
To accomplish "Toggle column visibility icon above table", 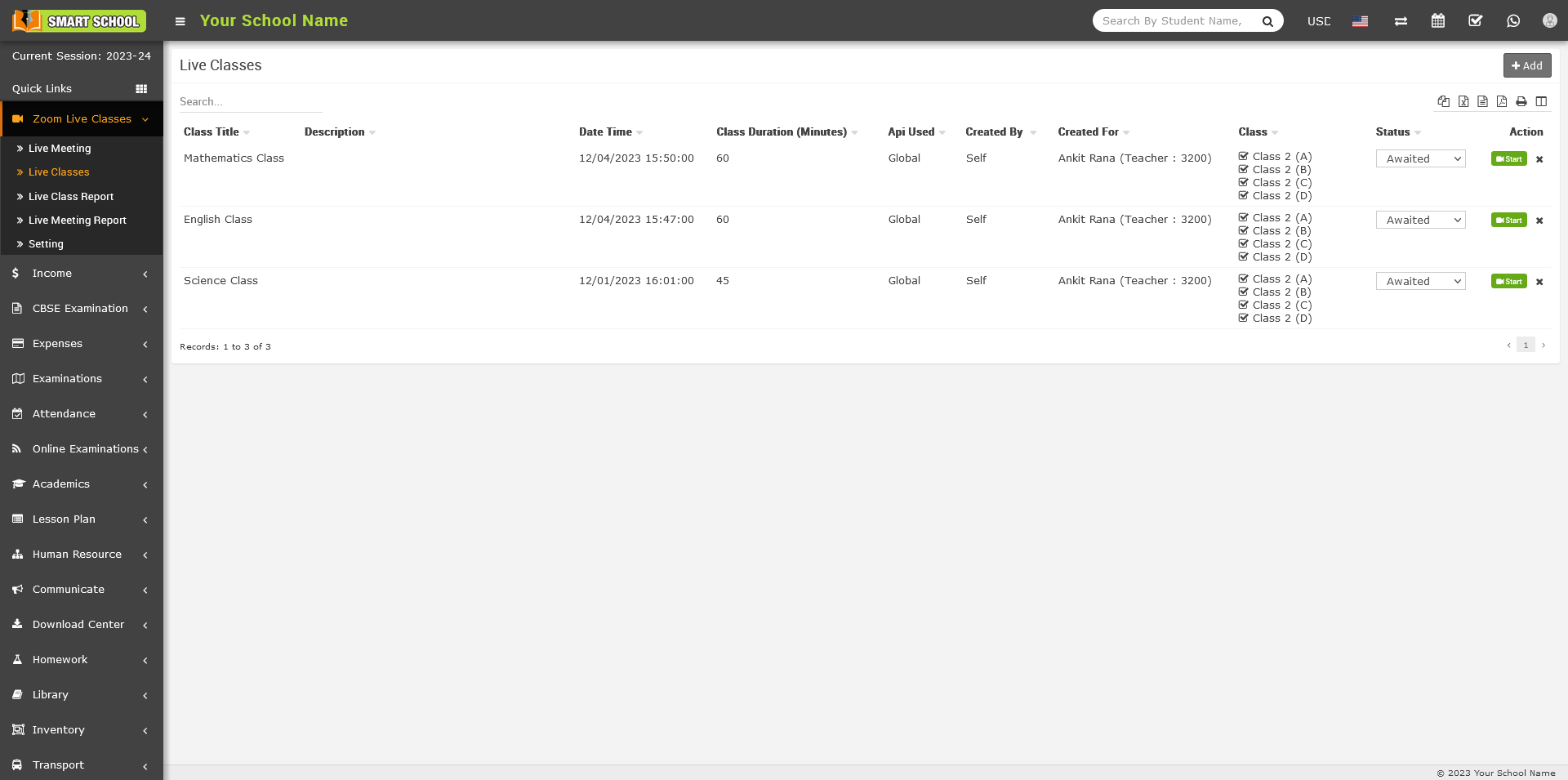I will coord(1541,102).
